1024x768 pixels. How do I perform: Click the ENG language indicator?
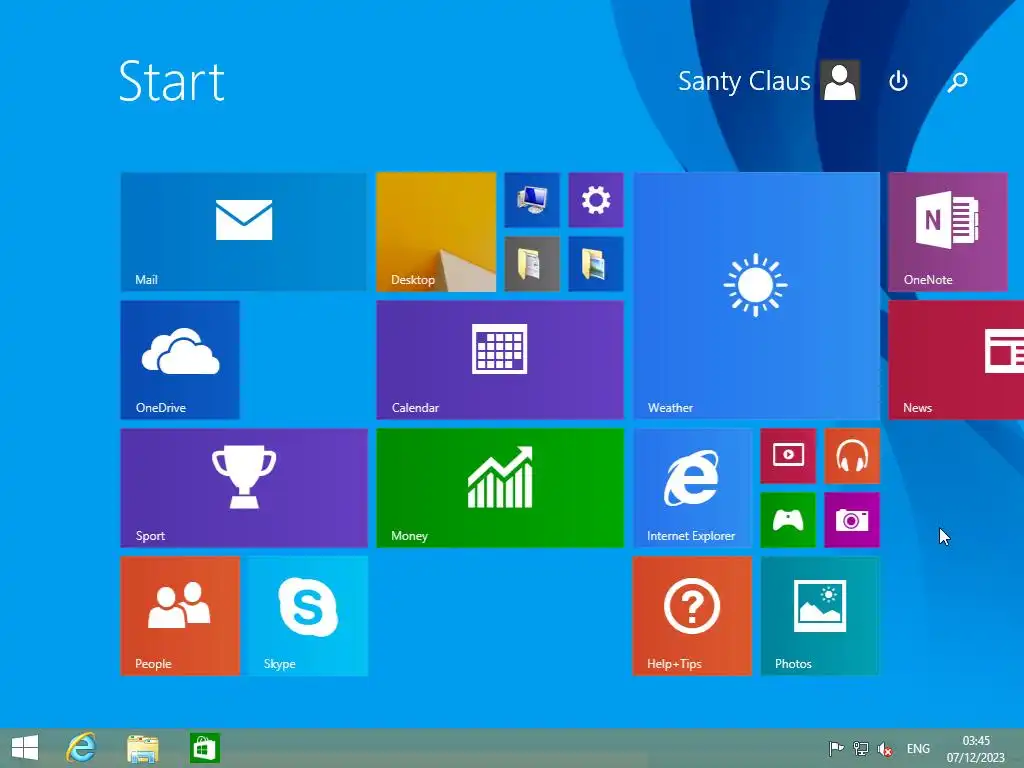[x=918, y=749]
